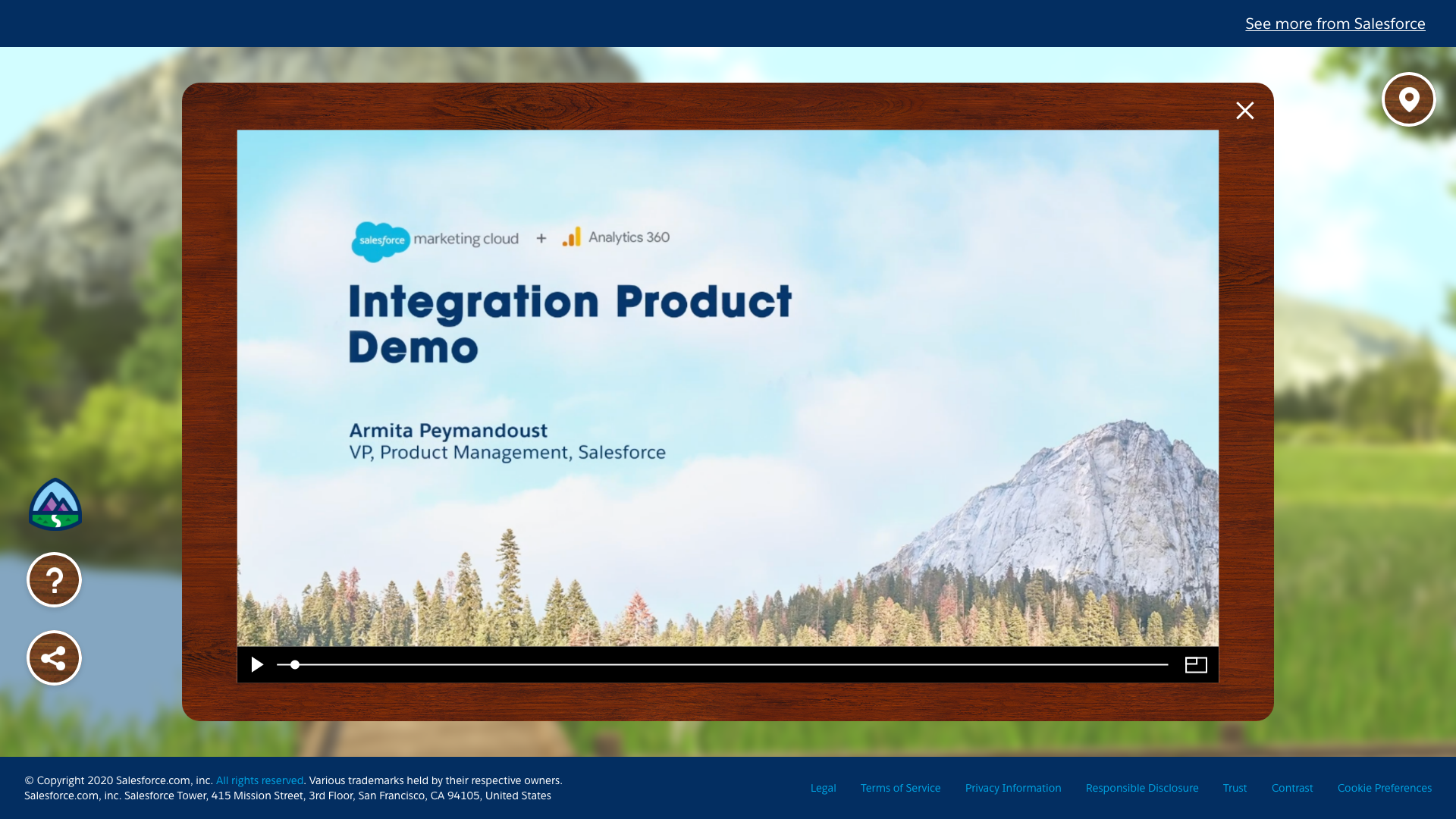This screenshot has height=819, width=1456.
Task: Open the question mark help icon
Action: point(54,580)
